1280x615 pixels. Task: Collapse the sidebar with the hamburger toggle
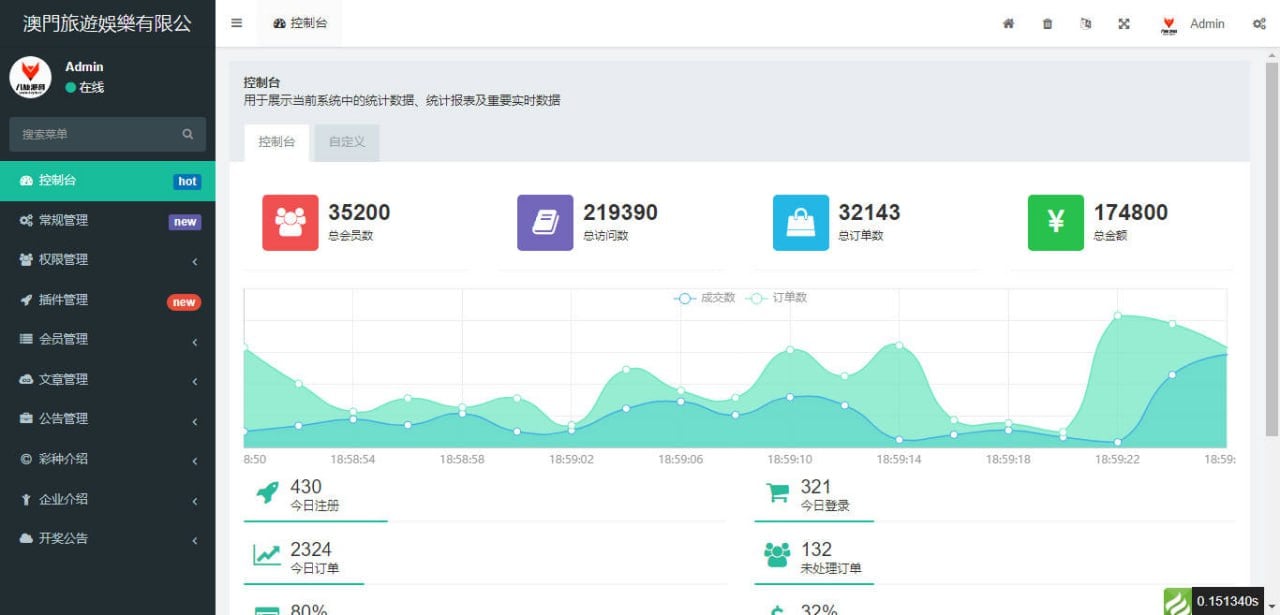[x=236, y=22]
